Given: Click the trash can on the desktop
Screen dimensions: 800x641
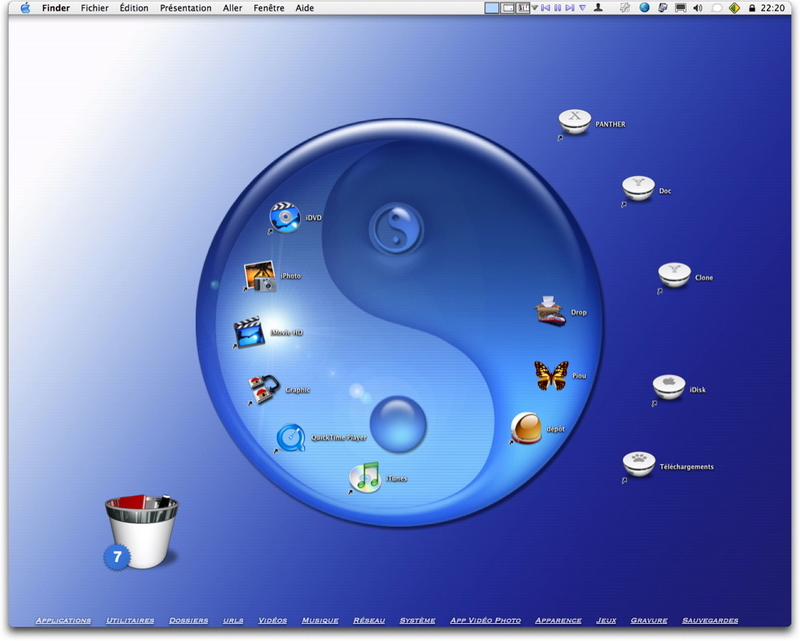Looking at the screenshot, I should 142,531.
